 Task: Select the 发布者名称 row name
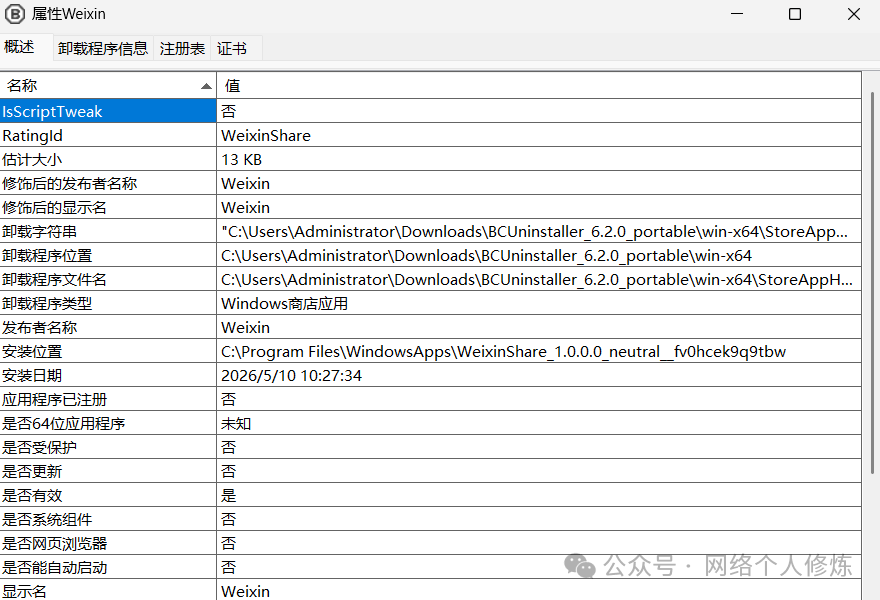pos(108,327)
